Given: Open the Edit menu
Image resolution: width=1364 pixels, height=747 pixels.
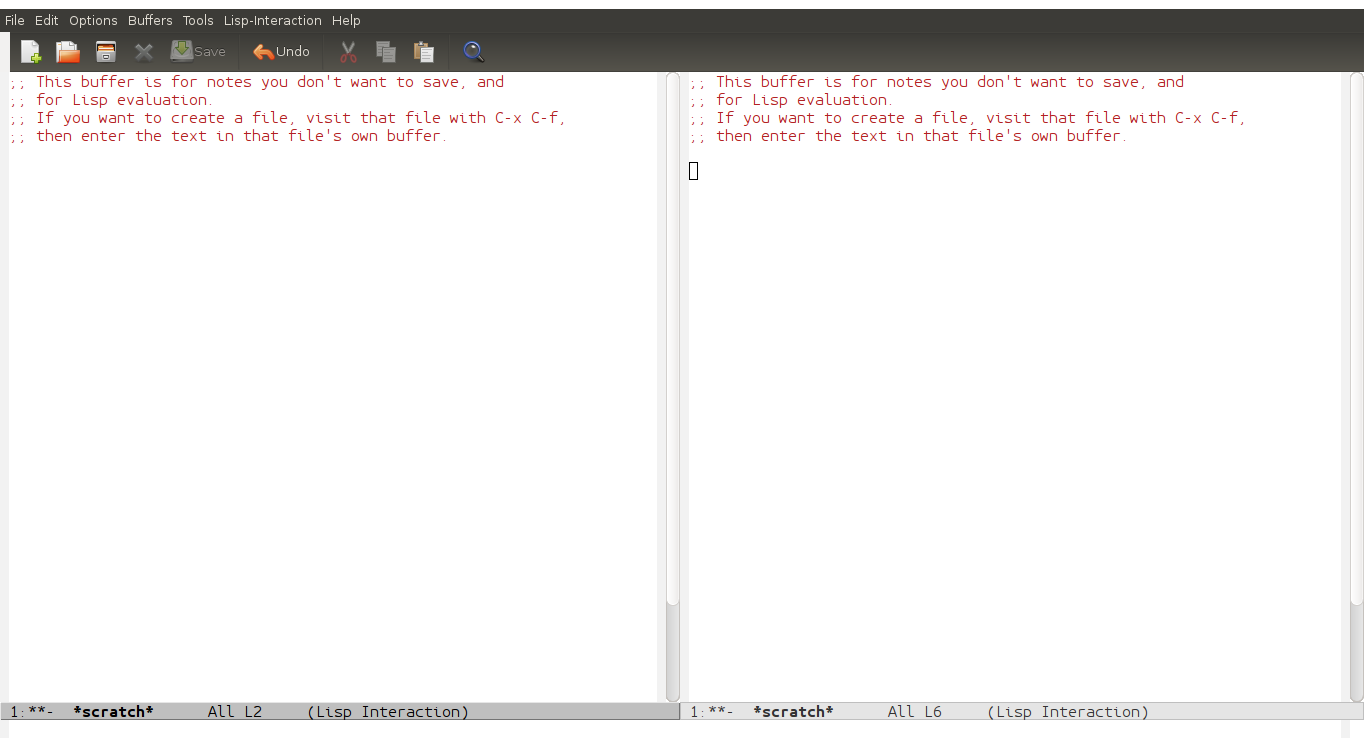Looking at the screenshot, I should (46, 20).
